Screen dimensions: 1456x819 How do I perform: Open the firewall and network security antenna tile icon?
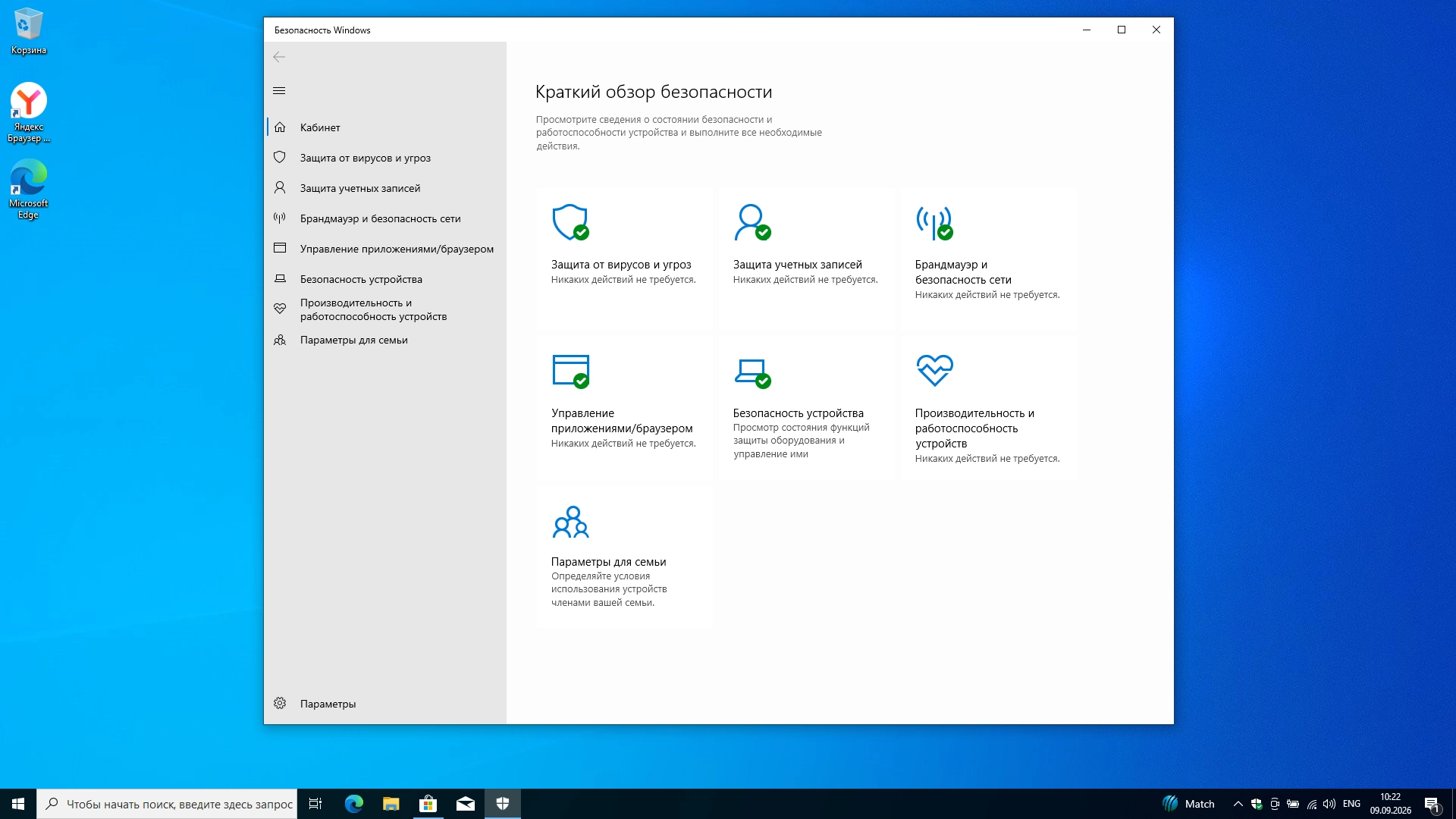pyautogui.click(x=934, y=222)
